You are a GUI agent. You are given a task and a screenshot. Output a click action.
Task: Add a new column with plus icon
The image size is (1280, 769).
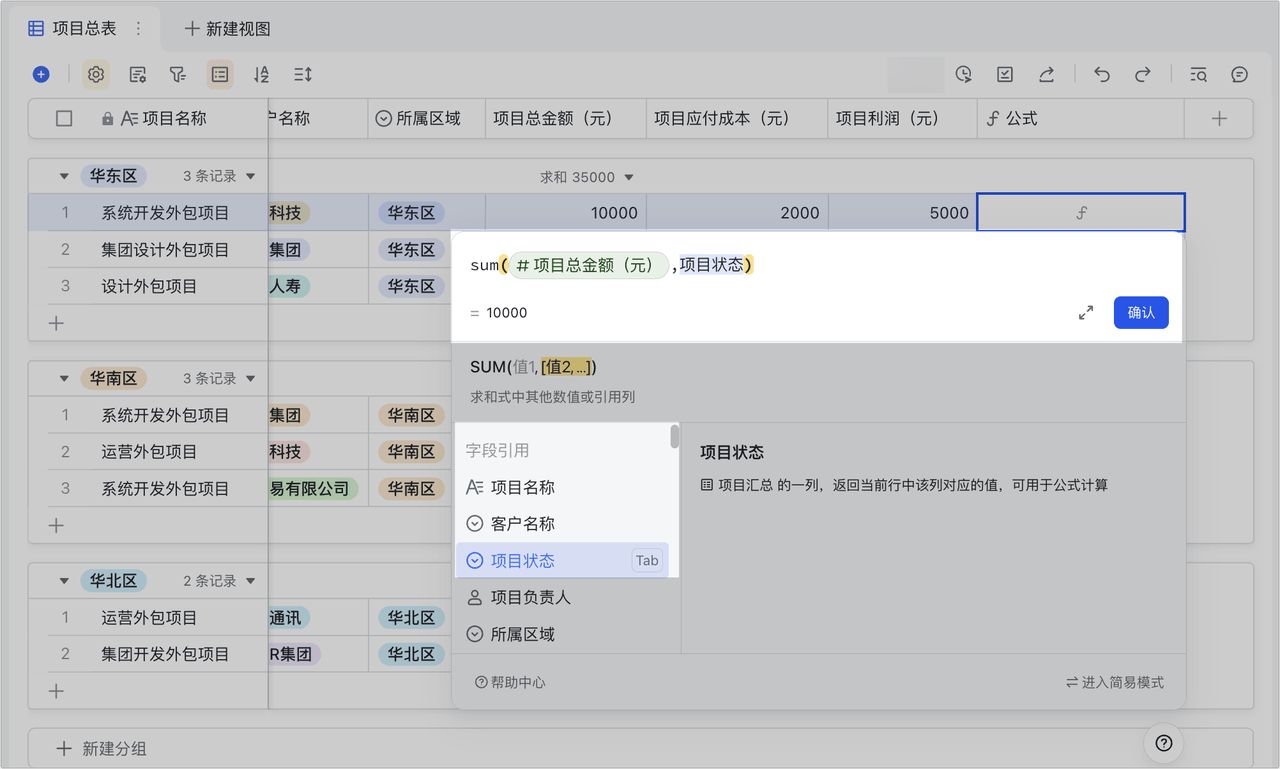pos(1219,118)
